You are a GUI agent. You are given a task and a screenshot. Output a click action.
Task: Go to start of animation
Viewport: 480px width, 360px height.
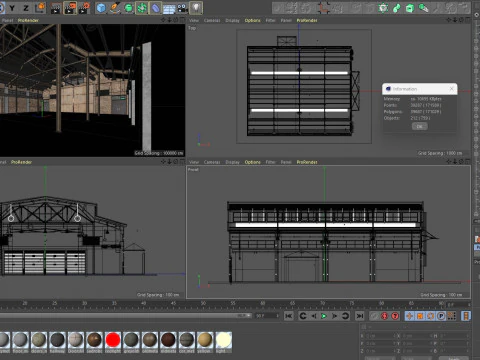pos(289,316)
